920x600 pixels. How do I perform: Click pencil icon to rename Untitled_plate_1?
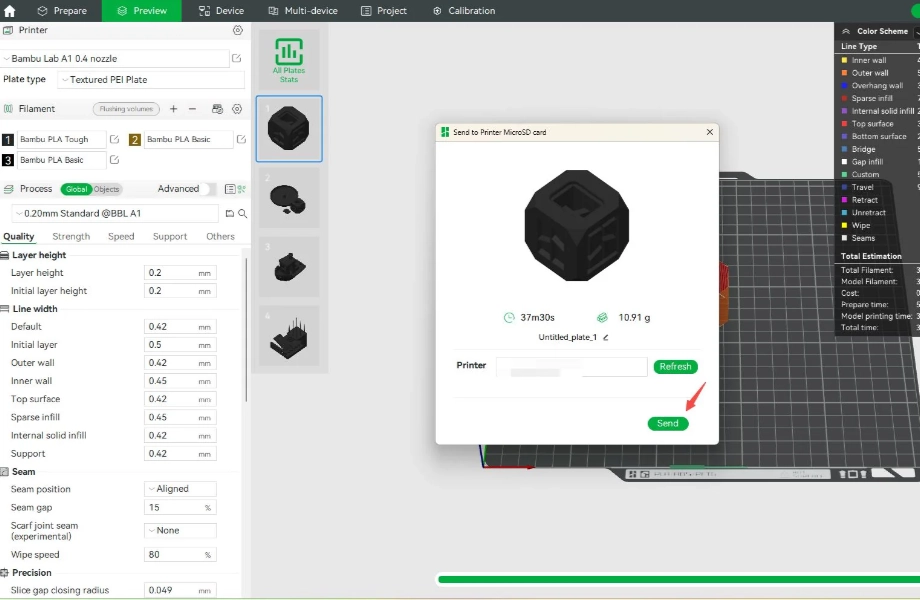click(606, 338)
